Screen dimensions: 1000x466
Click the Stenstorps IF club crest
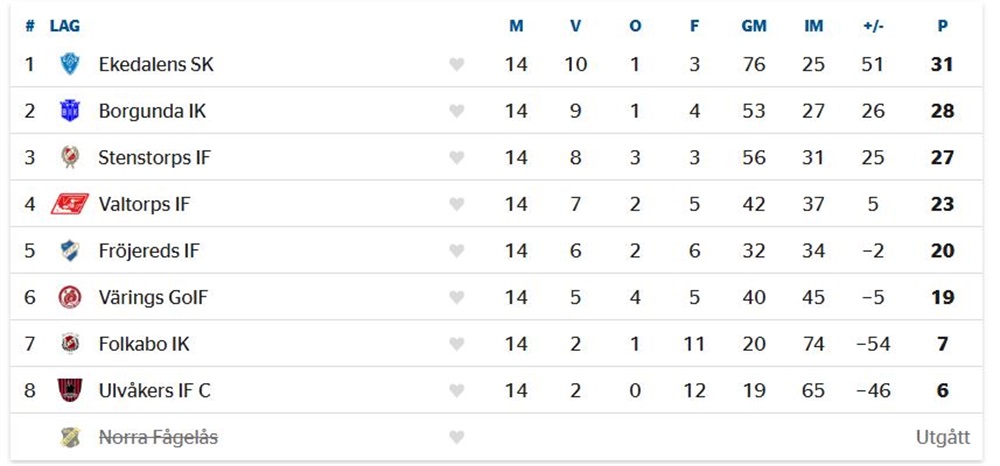tap(70, 158)
